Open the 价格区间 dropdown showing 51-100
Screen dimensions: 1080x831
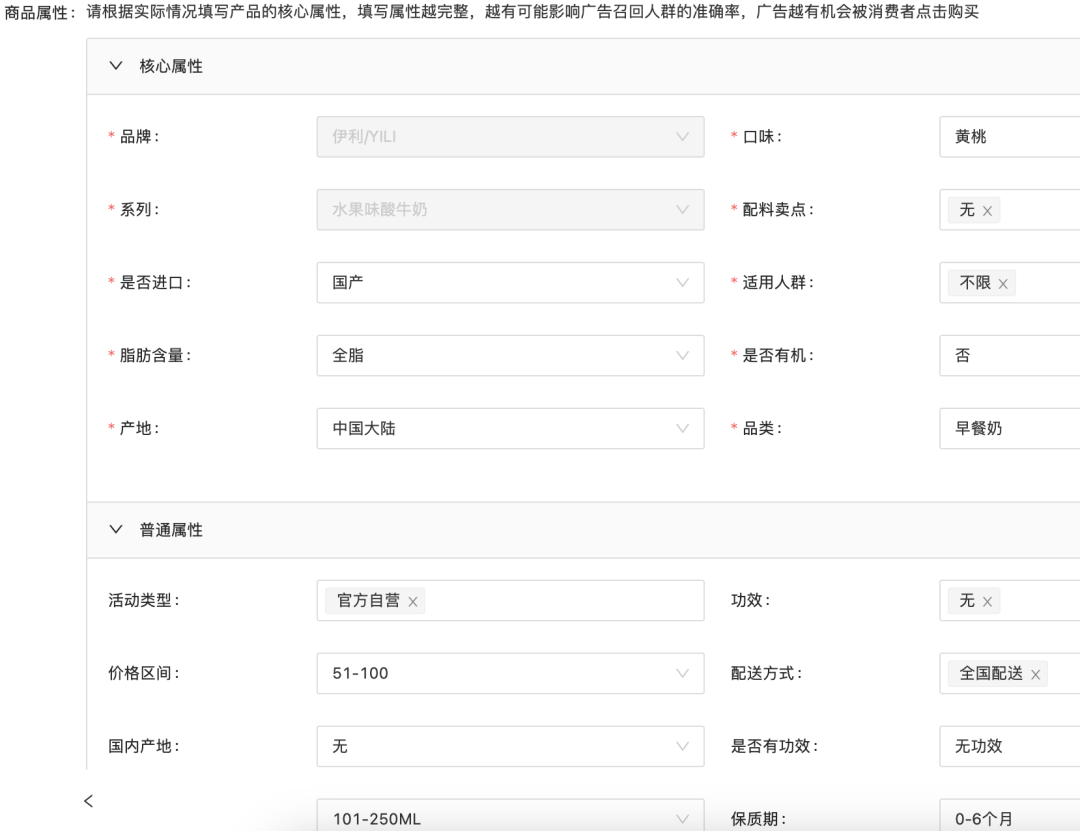tap(510, 673)
